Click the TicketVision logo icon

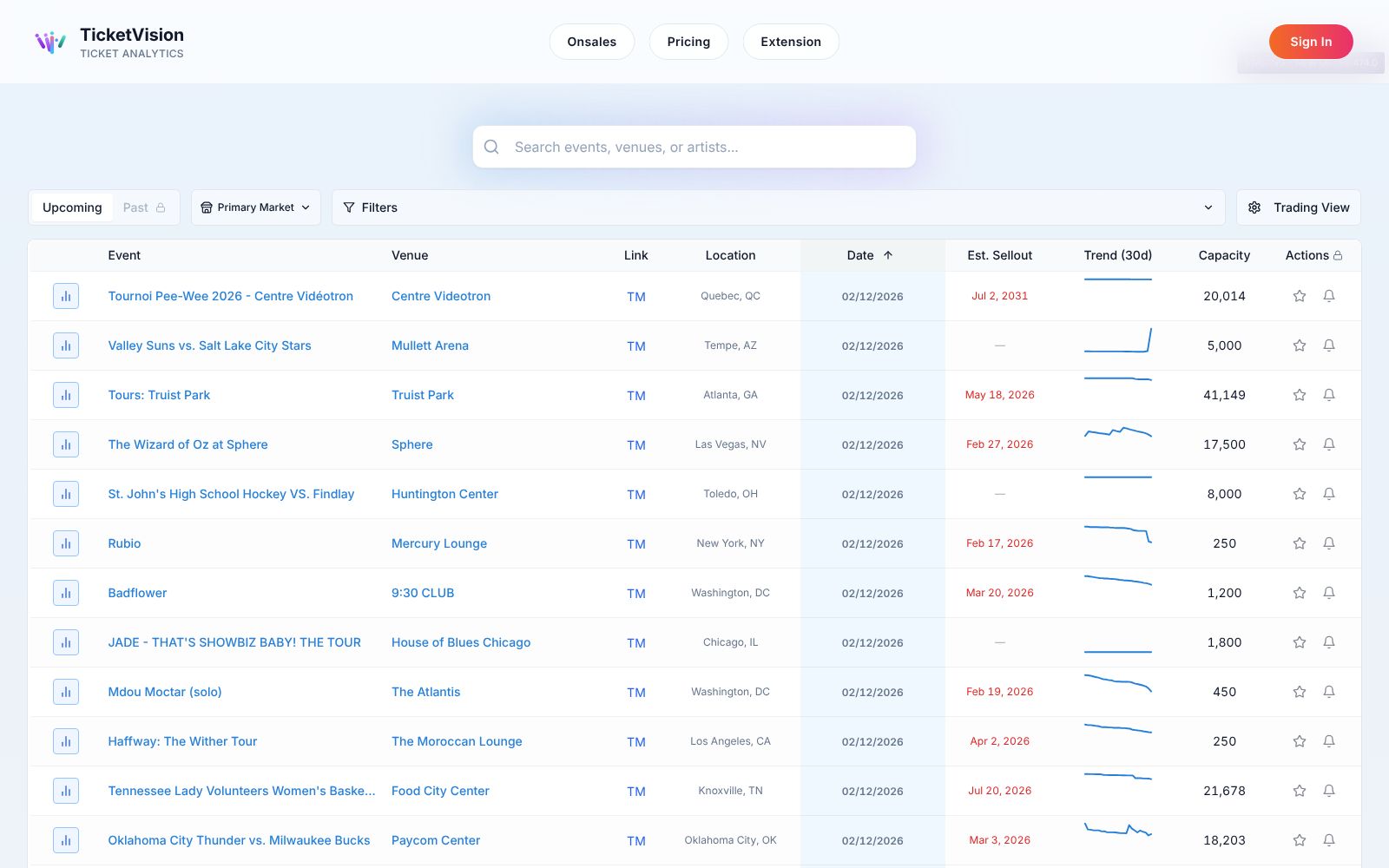[x=49, y=41]
